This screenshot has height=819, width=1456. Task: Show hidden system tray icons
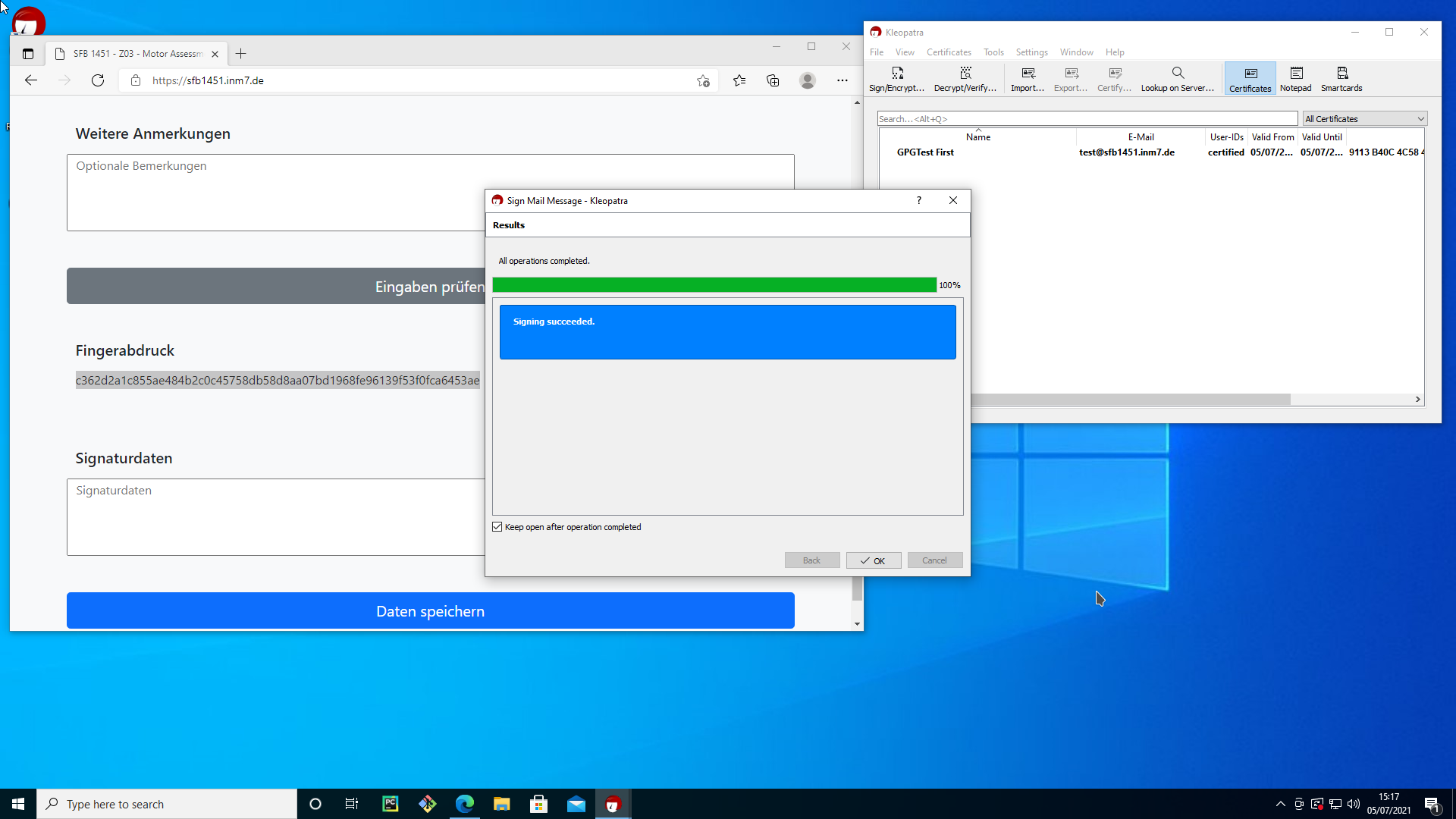[x=1281, y=804]
